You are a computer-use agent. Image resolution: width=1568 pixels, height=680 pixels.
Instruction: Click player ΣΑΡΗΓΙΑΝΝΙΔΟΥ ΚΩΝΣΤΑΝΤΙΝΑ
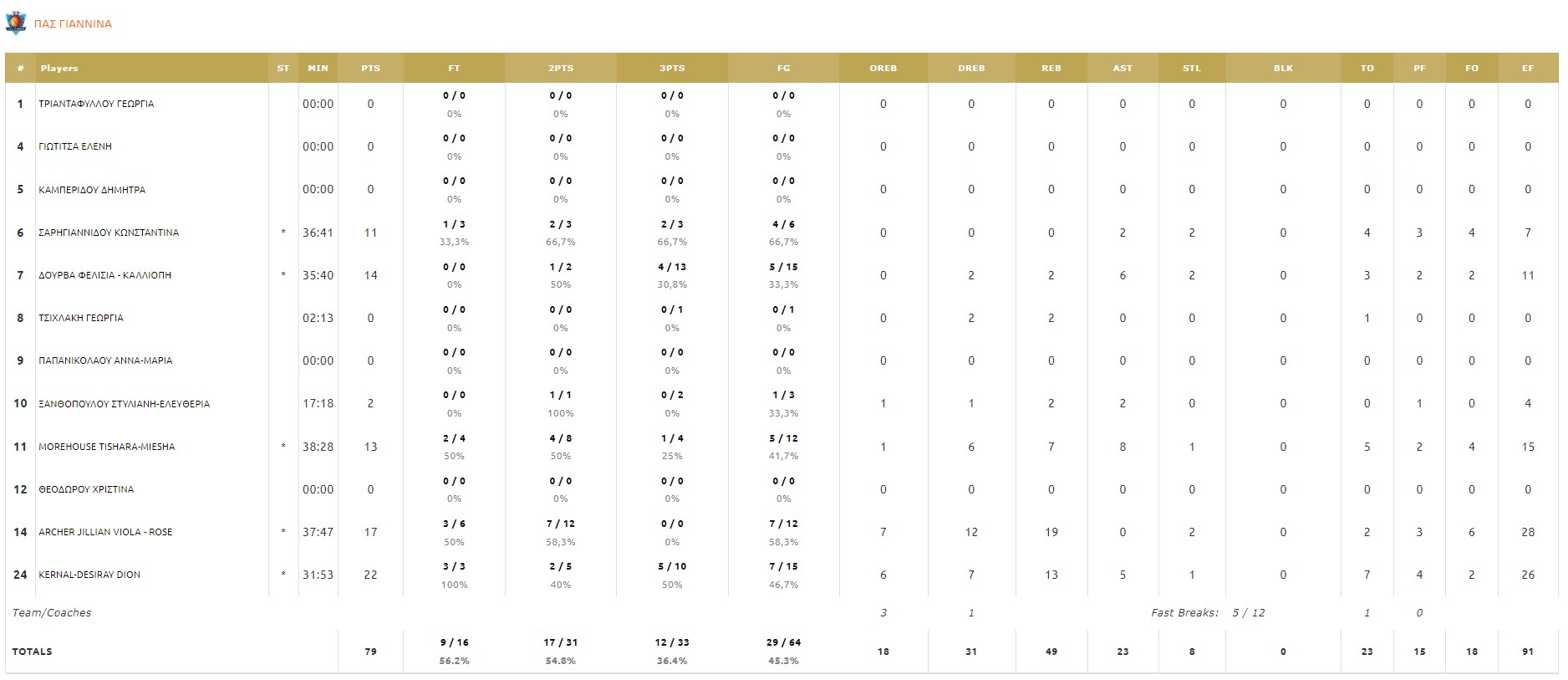click(109, 233)
